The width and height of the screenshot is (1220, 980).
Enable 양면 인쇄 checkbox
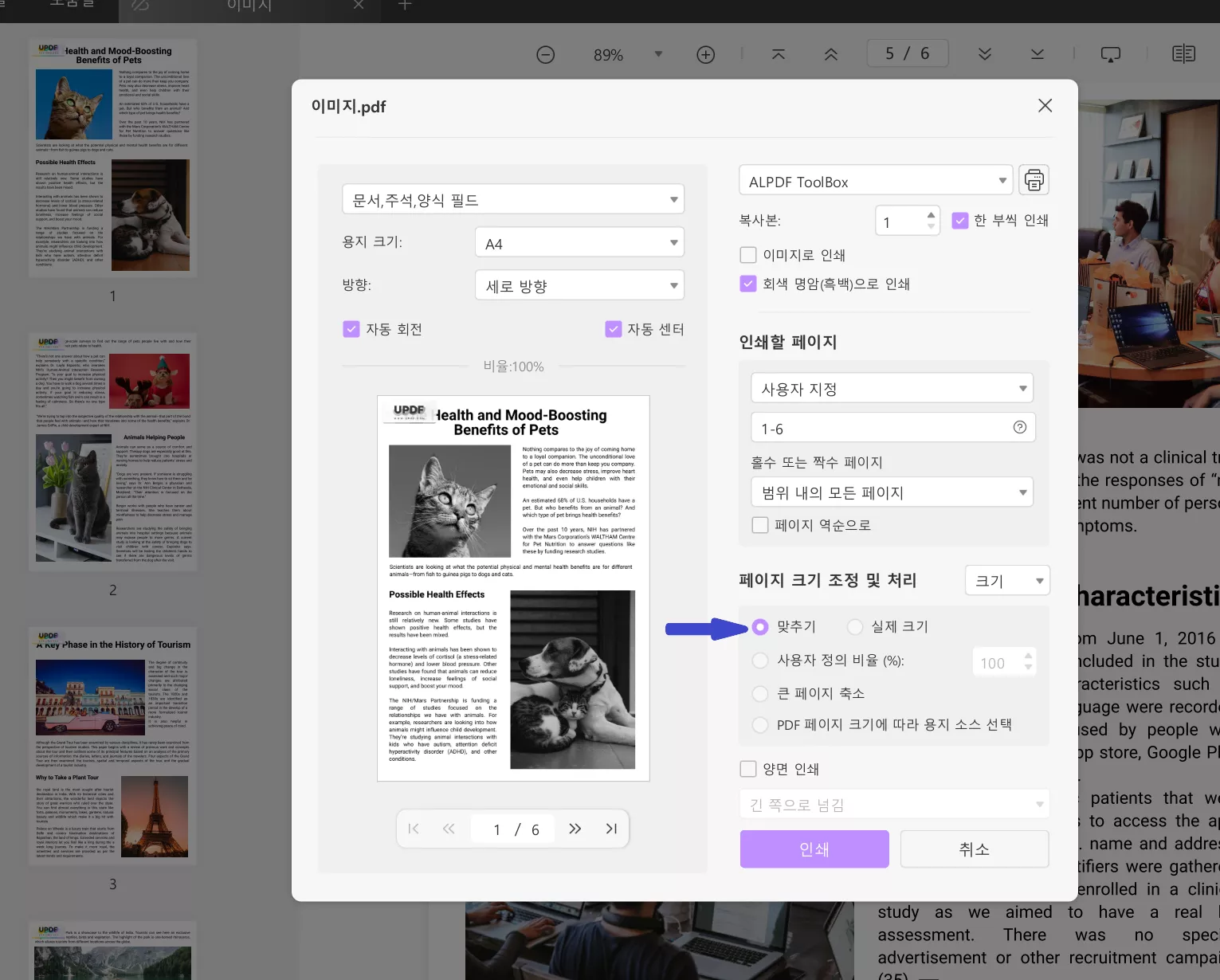748,769
